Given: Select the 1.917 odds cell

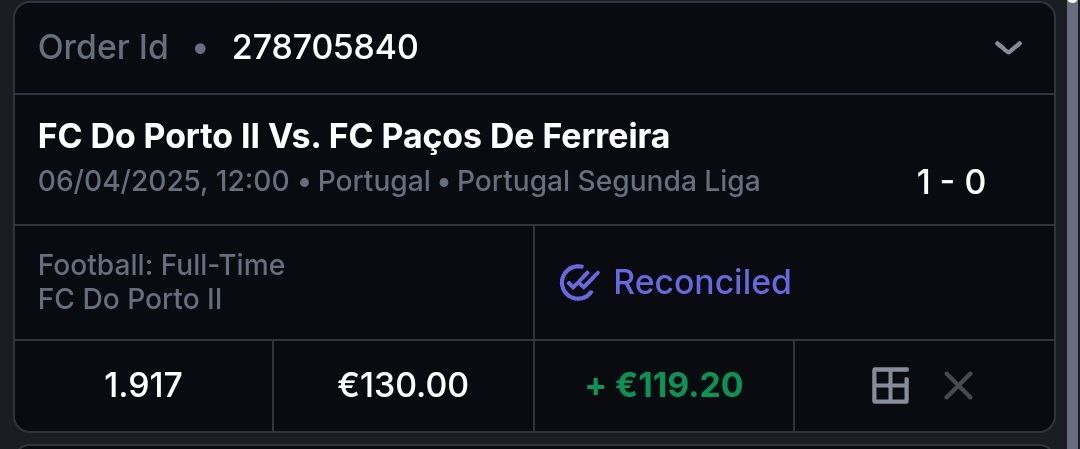Looking at the screenshot, I should [143, 386].
